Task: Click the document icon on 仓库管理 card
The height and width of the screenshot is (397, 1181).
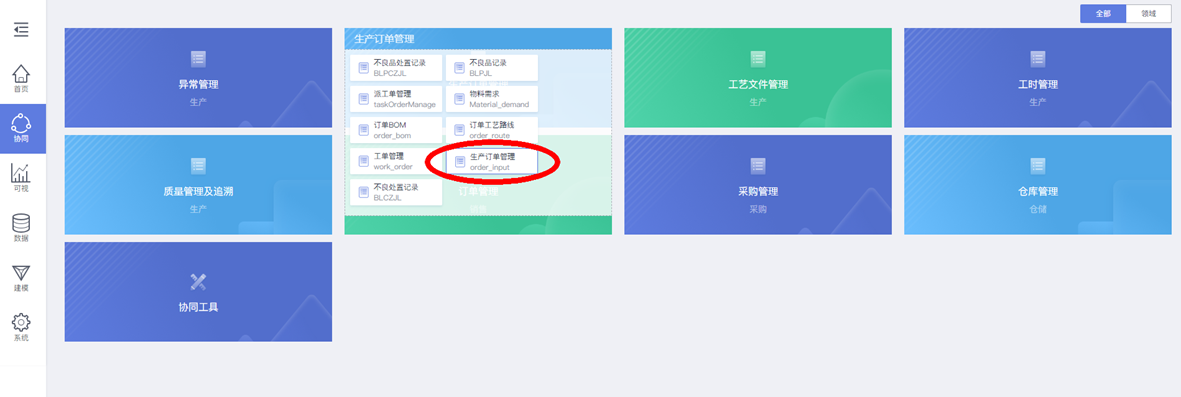Action: tap(1038, 166)
